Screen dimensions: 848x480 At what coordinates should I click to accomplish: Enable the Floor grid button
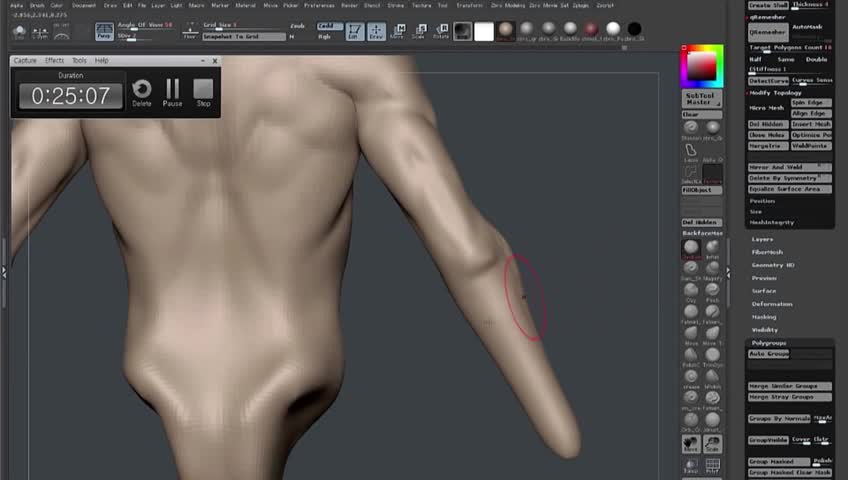click(x=190, y=31)
